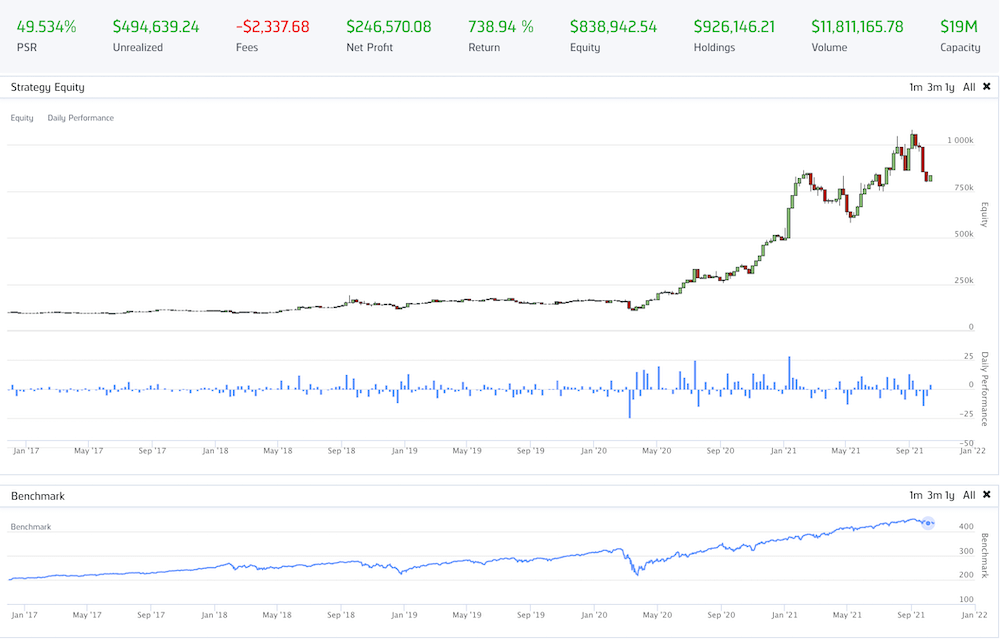Toggle Daily Performance series legend

coord(80,118)
